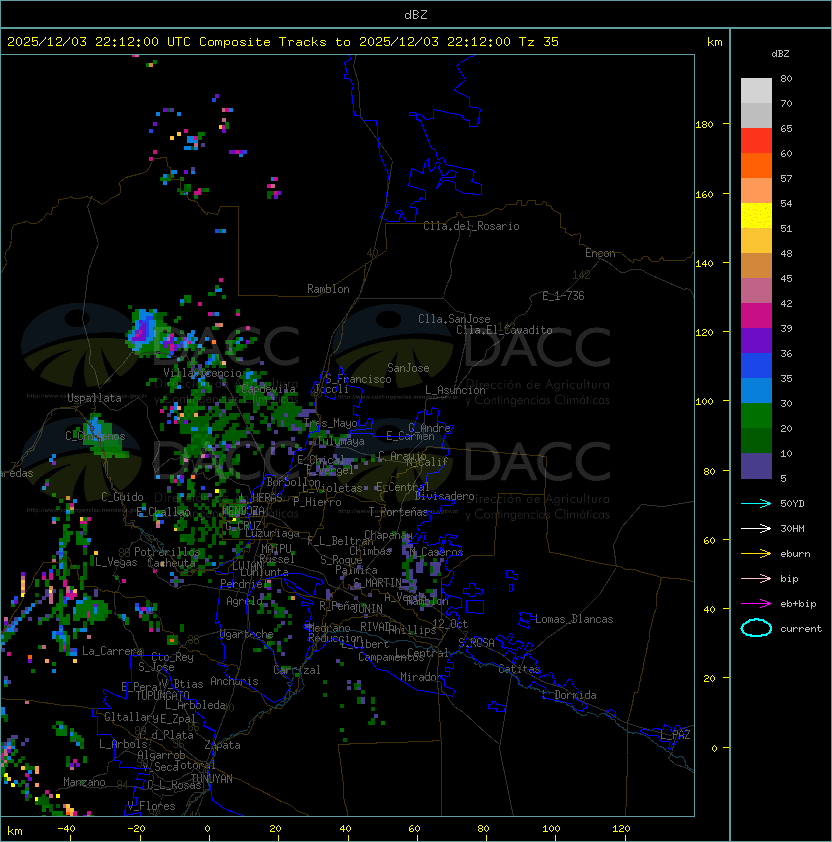Click the purple 5 dBZ color swatch
This screenshot has width=832, height=842.
click(x=756, y=466)
